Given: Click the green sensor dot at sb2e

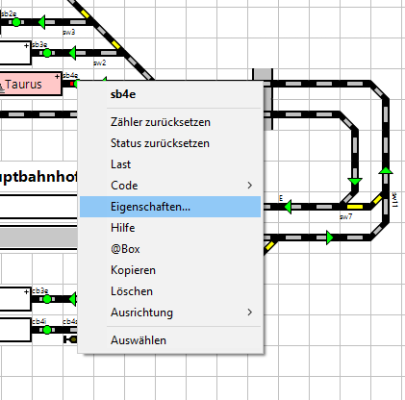Looking at the screenshot, I should tap(16, 22).
